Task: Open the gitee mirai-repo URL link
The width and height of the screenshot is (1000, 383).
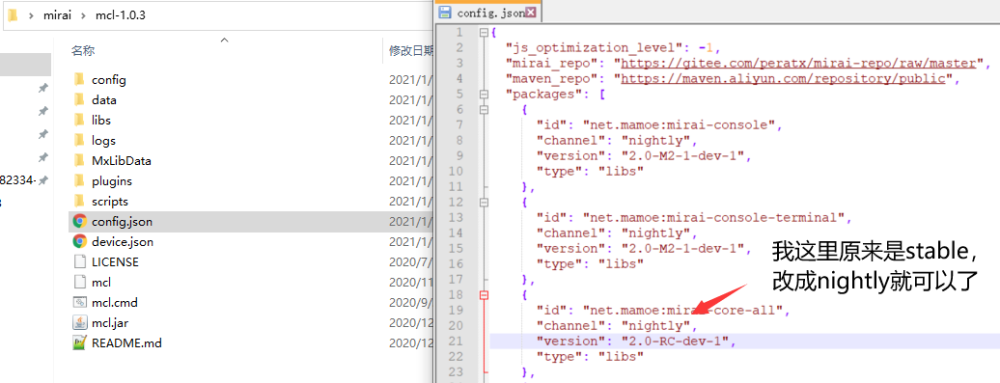Action: tap(798, 63)
